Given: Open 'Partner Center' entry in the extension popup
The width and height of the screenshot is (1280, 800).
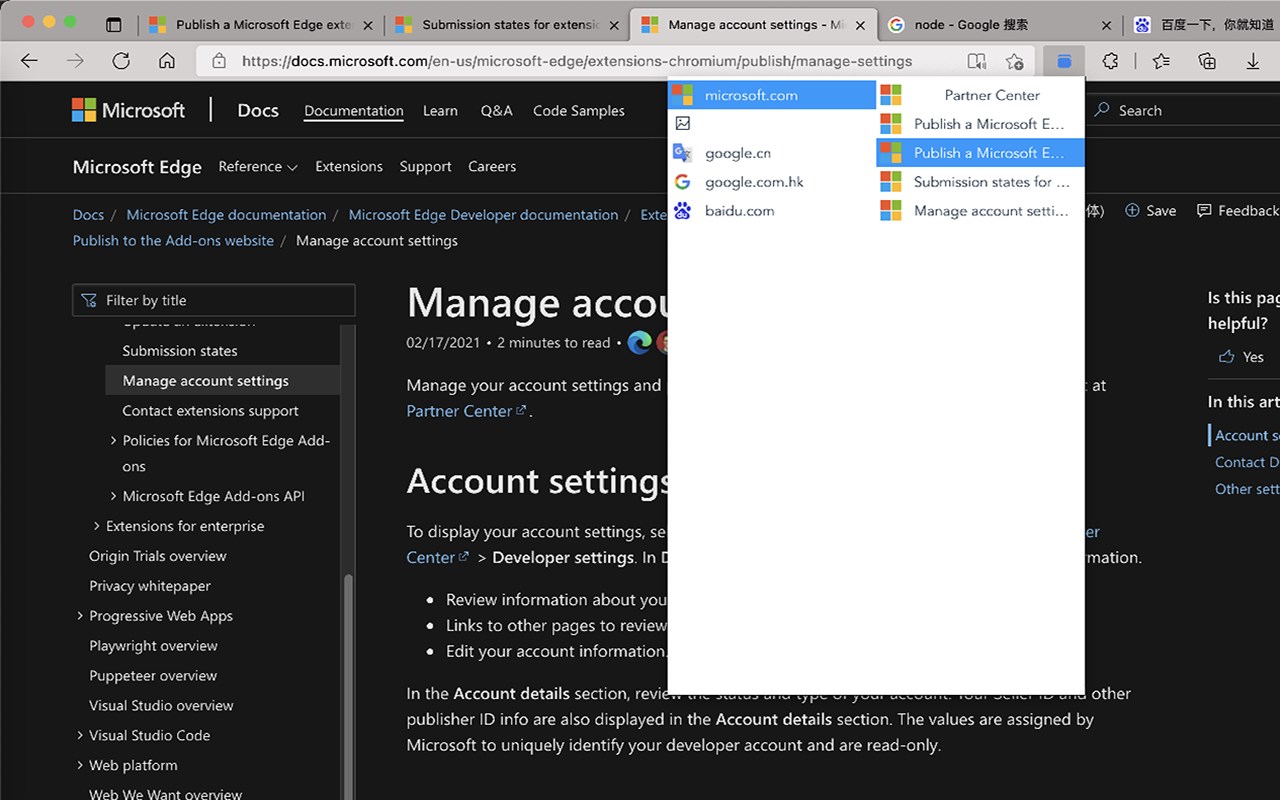Looking at the screenshot, I should pos(980,95).
